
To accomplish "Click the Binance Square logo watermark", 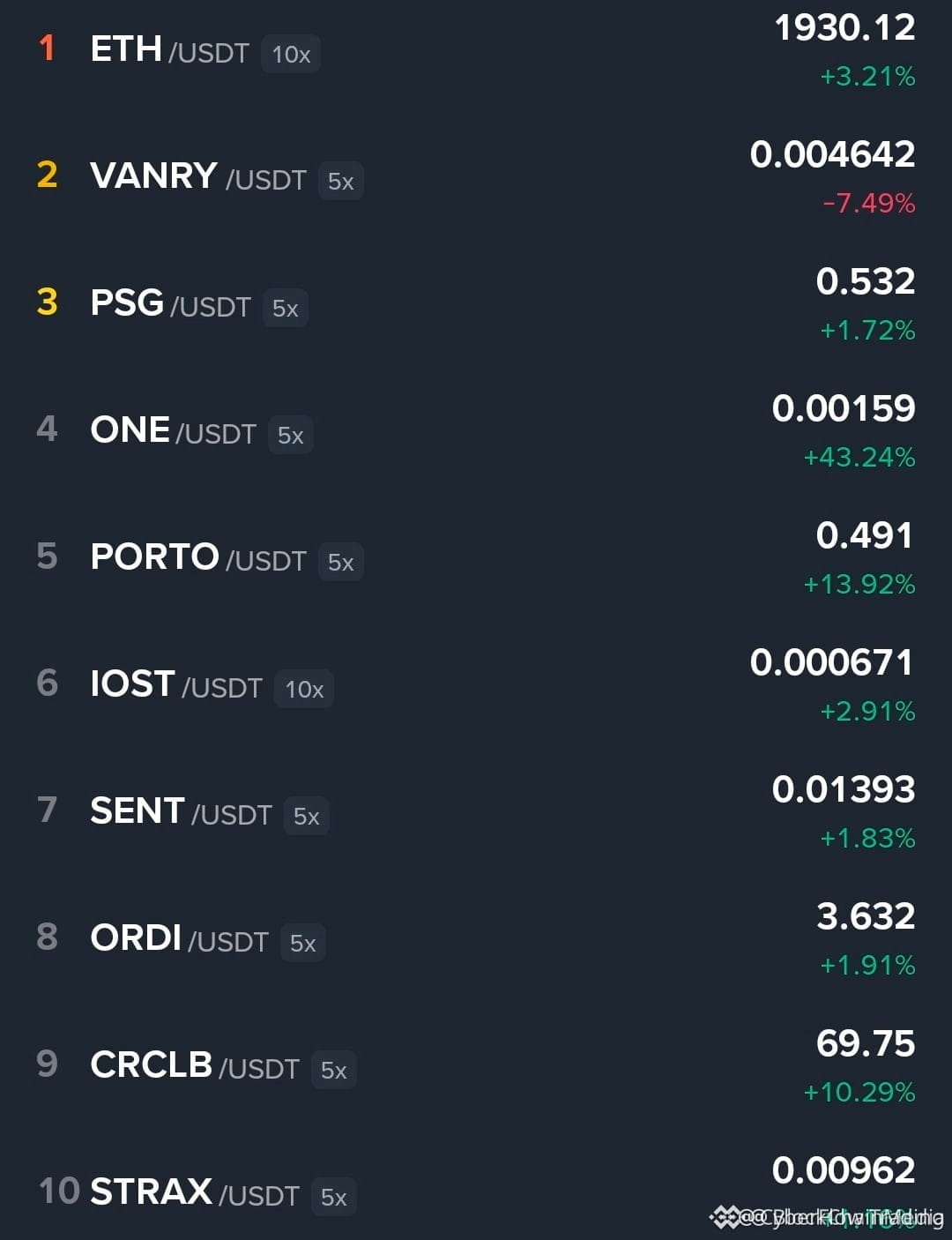I will click(x=725, y=1218).
